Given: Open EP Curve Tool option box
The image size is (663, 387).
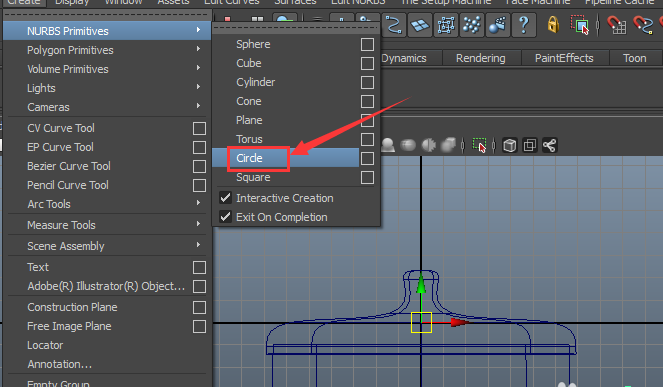Looking at the screenshot, I should [x=199, y=148].
